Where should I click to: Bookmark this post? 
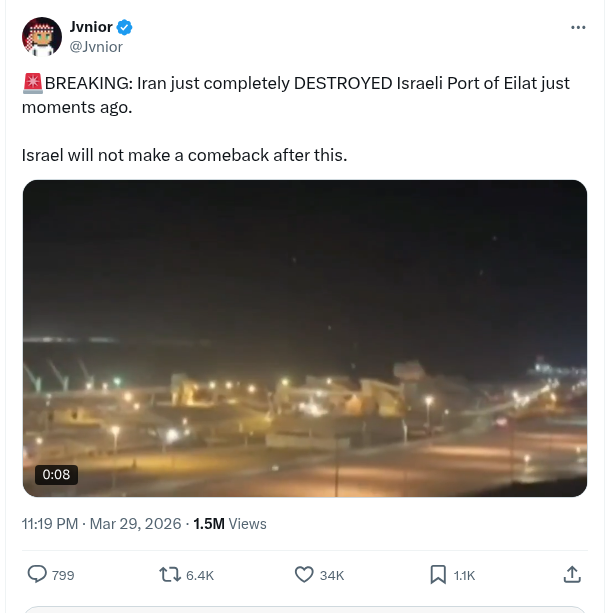tap(438, 574)
